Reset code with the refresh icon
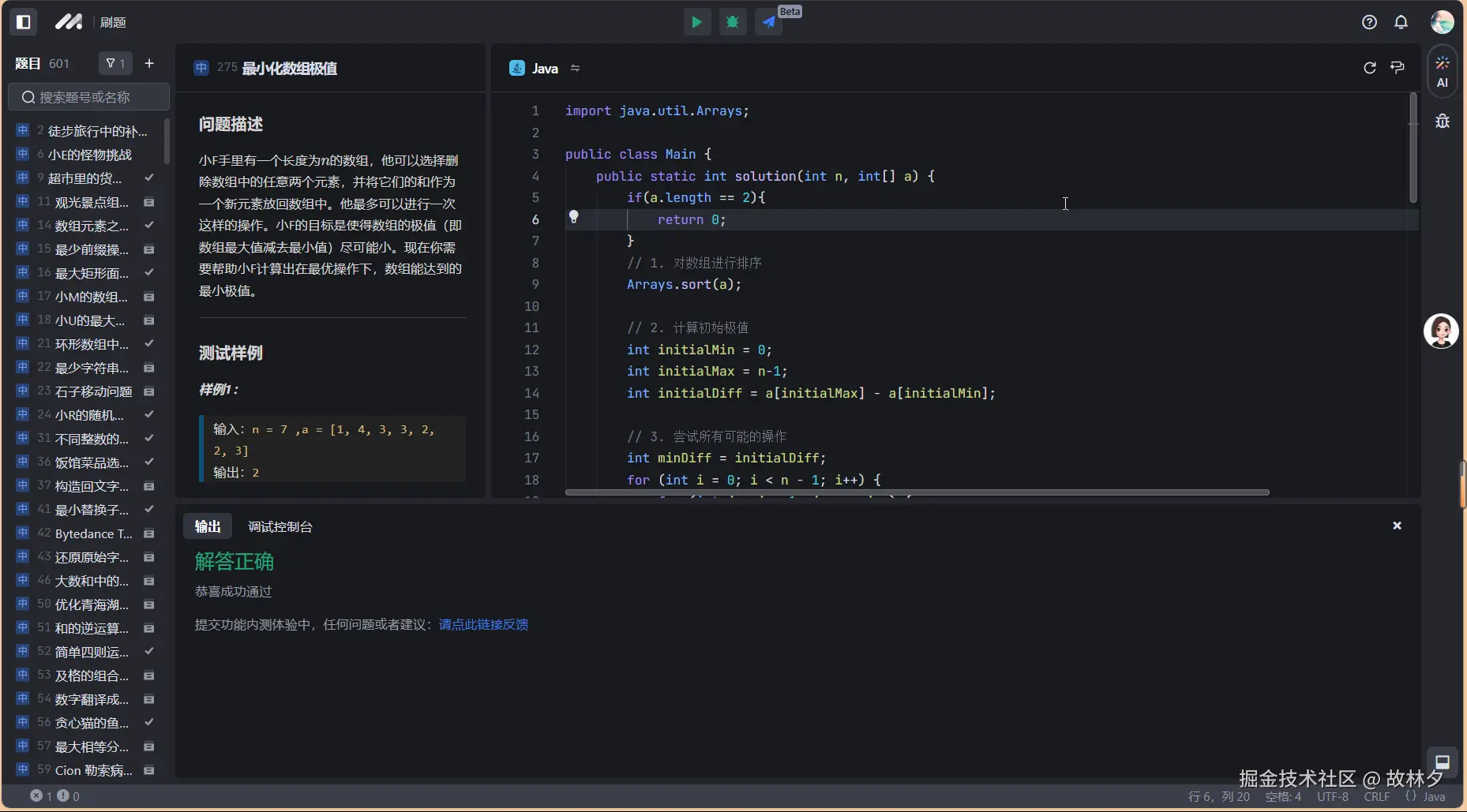The height and width of the screenshot is (812, 1467). pyautogui.click(x=1370, y=68)
